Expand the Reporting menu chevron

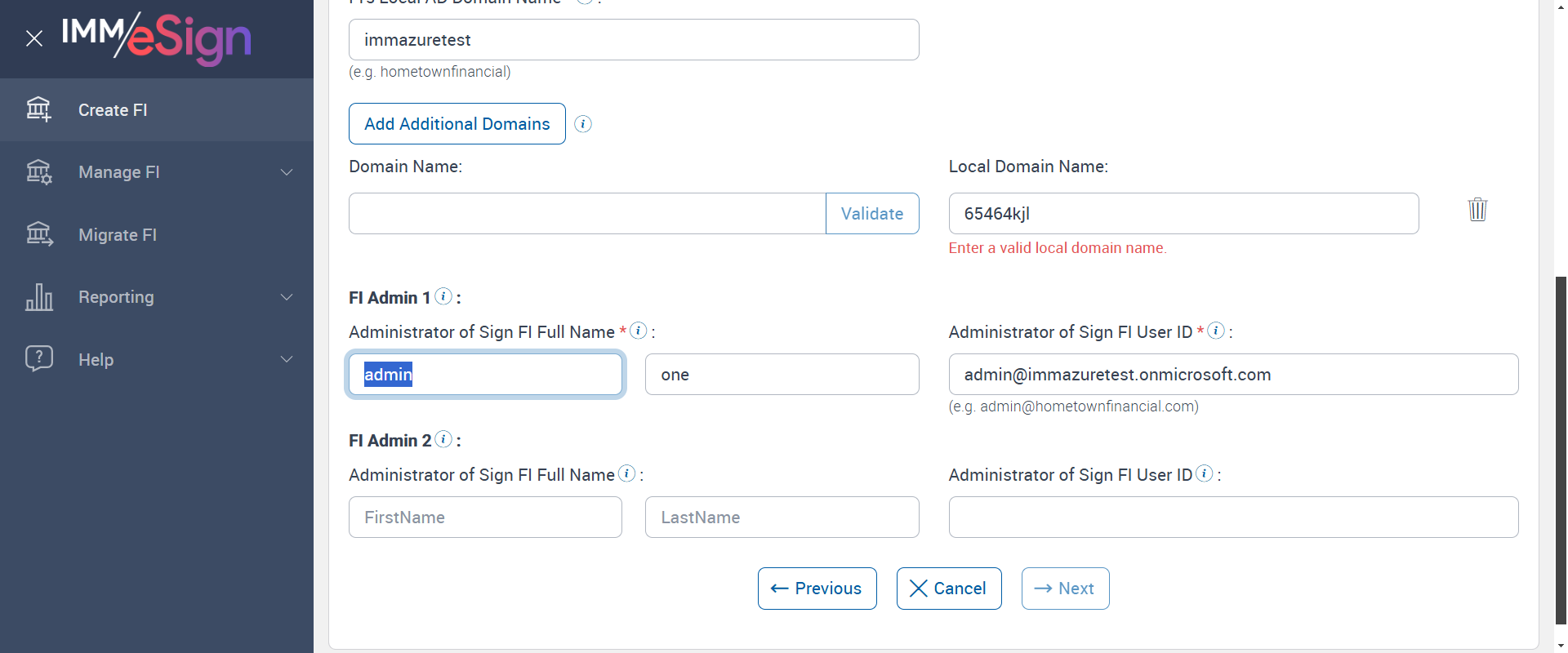[287, 297]
